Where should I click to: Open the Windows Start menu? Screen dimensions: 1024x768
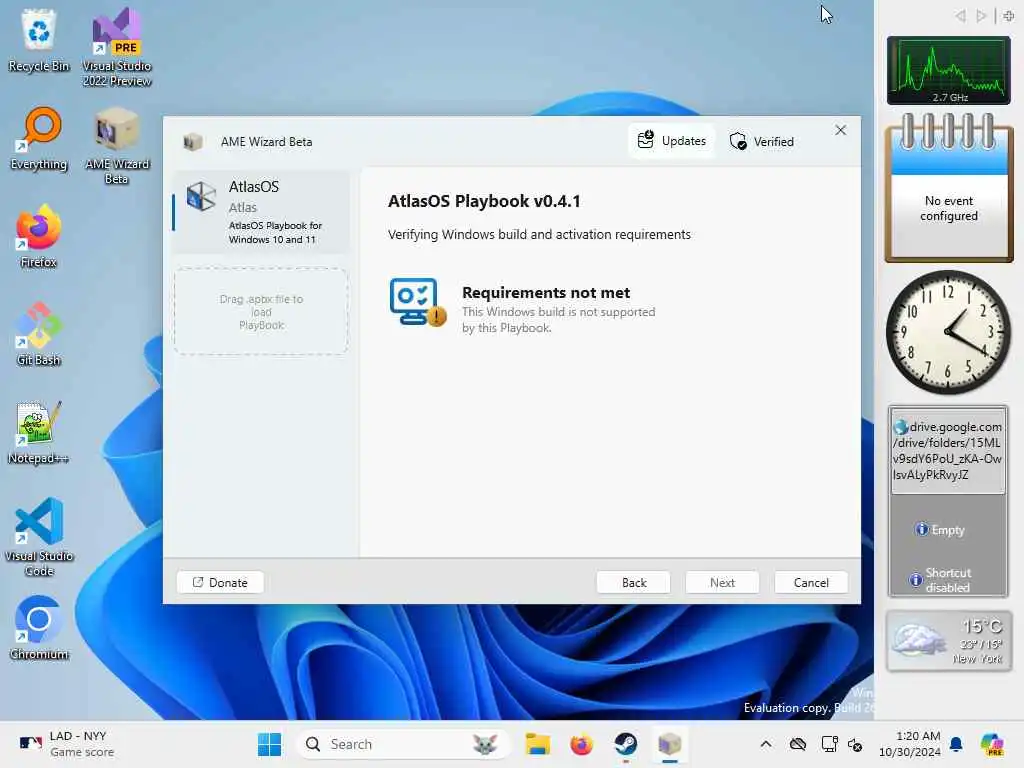click(269, 744)
